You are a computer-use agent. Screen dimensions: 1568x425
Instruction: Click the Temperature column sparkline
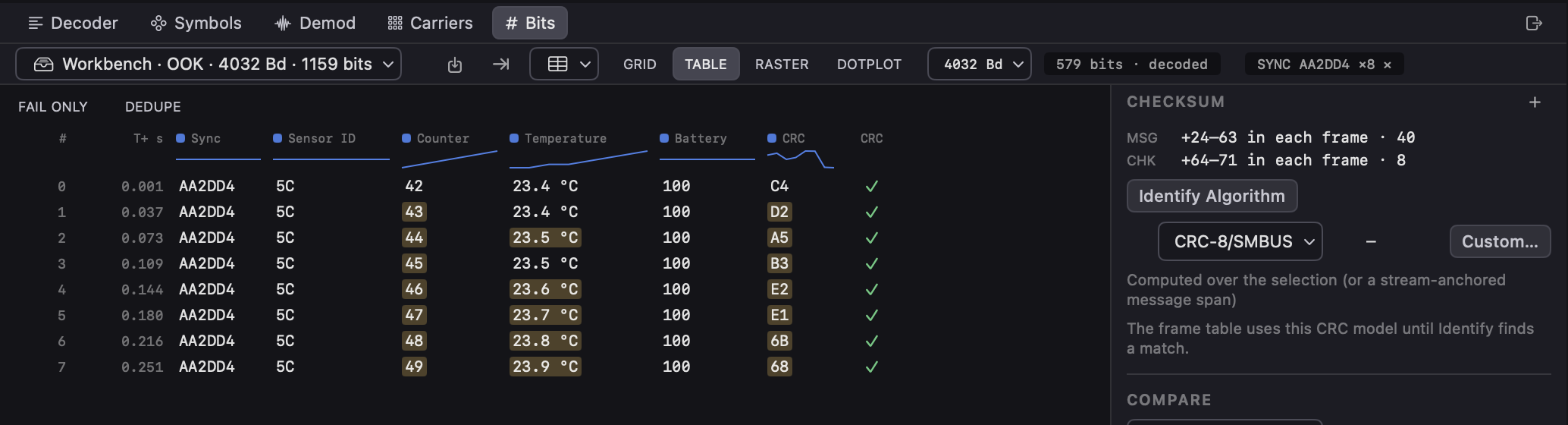tap(579, 159)
